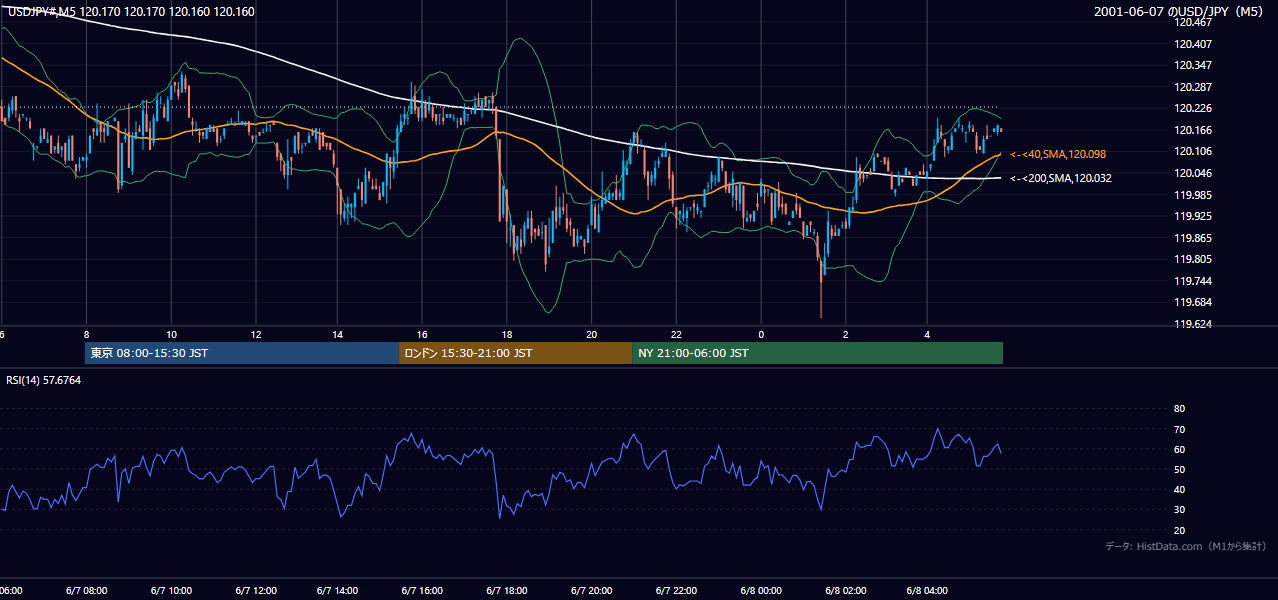Click the 120.046 price axis label
This screenshot has height=600, width=1278.
(1193, 173)
